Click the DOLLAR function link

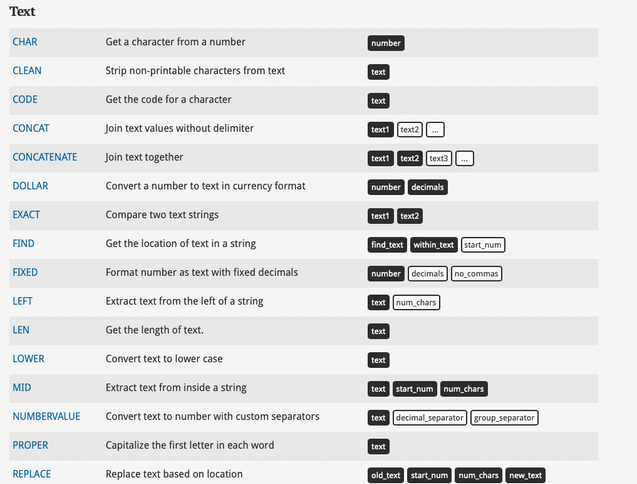pos(30,186)
